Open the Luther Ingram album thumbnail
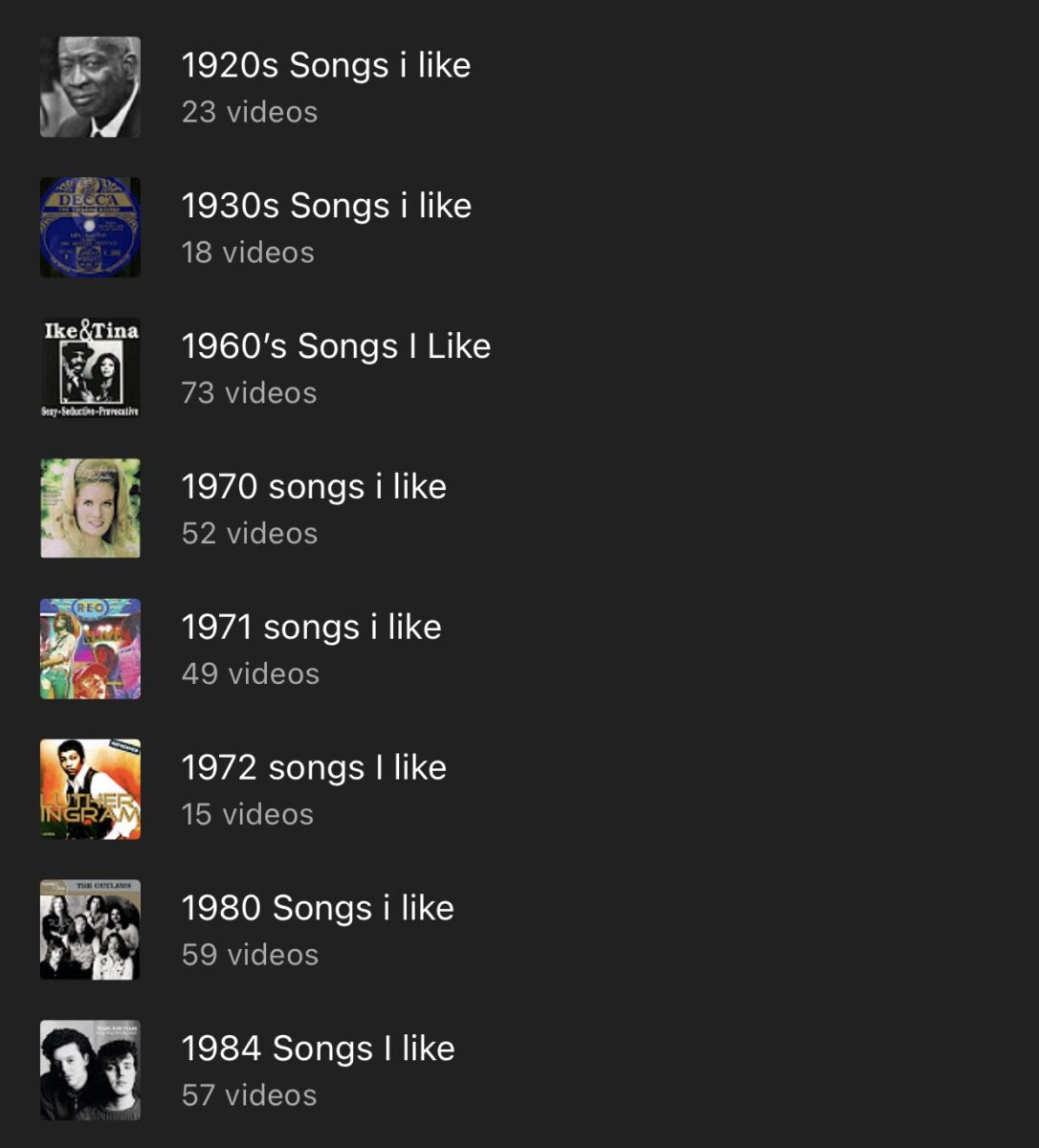 coord(90,789)
